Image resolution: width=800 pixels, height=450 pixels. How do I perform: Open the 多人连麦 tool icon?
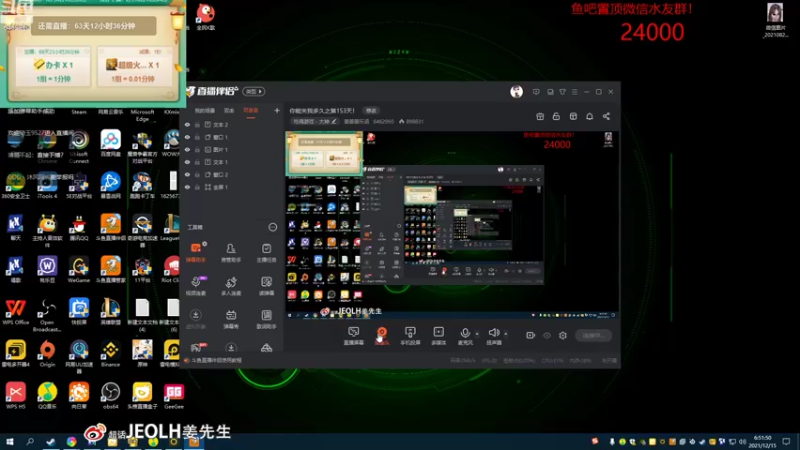[231, 286]
